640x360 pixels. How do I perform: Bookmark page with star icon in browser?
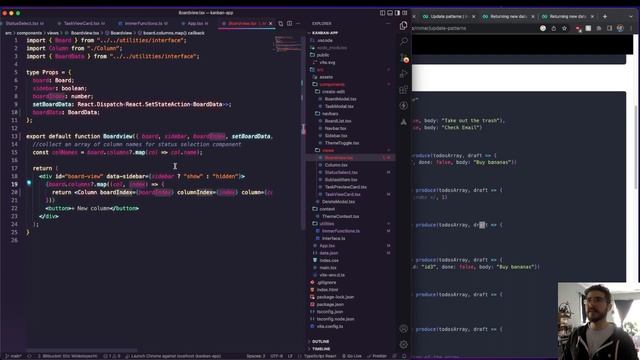[564, 28]
